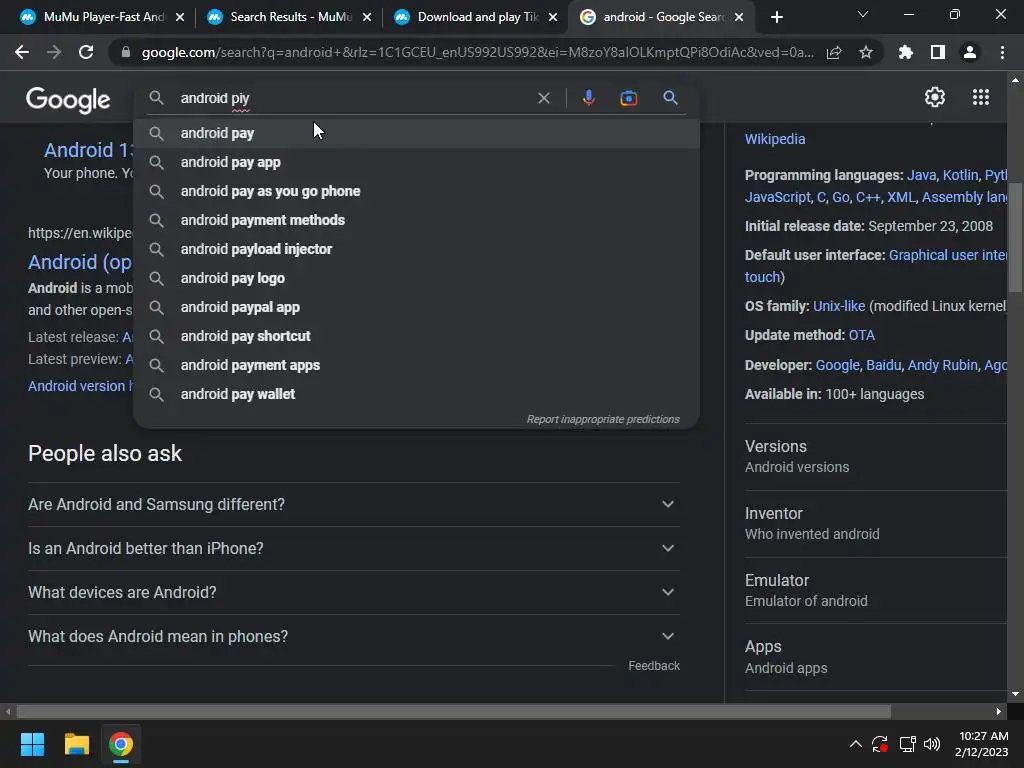Toggle the Chrome side panel icon
The image size is (1024, 768).
[938, 52]
